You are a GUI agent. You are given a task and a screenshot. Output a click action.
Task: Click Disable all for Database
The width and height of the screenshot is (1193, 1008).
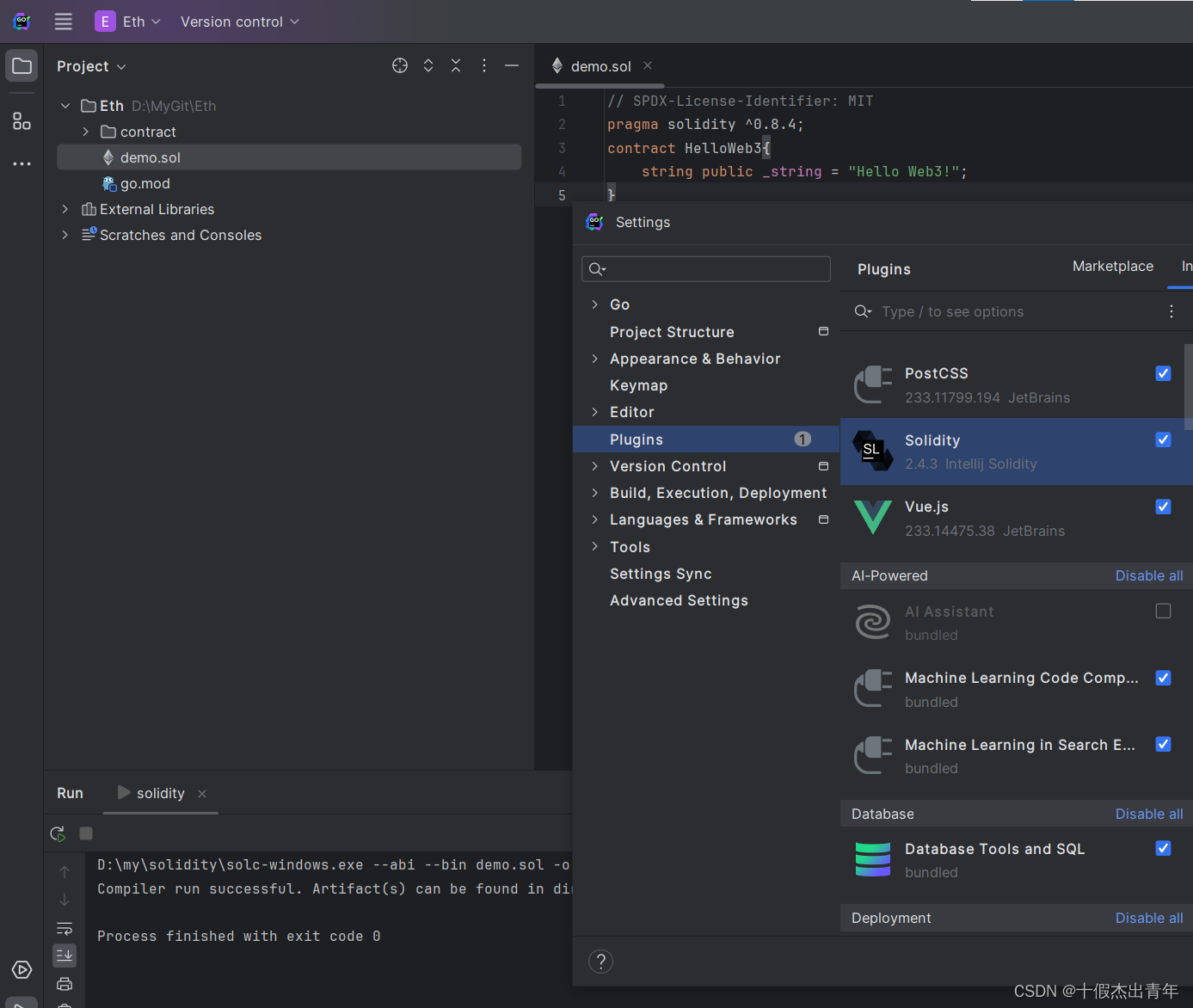point(1149,814)
